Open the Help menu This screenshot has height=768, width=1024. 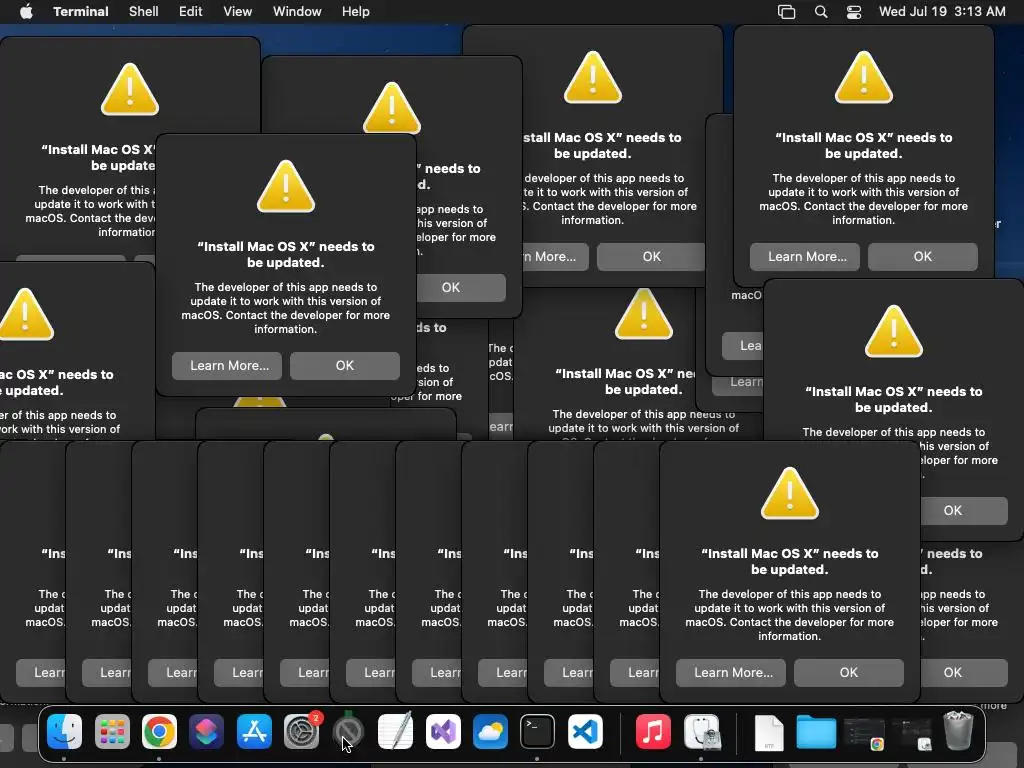356,11
